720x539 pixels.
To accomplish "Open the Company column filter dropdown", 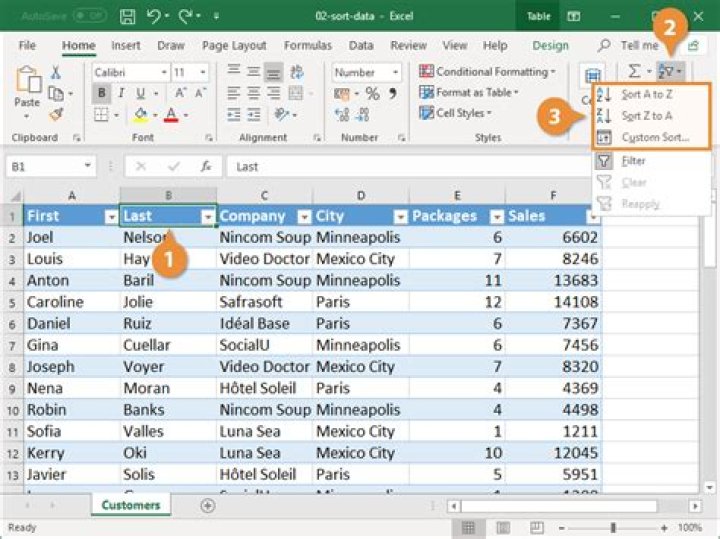I will pos(304,217).
